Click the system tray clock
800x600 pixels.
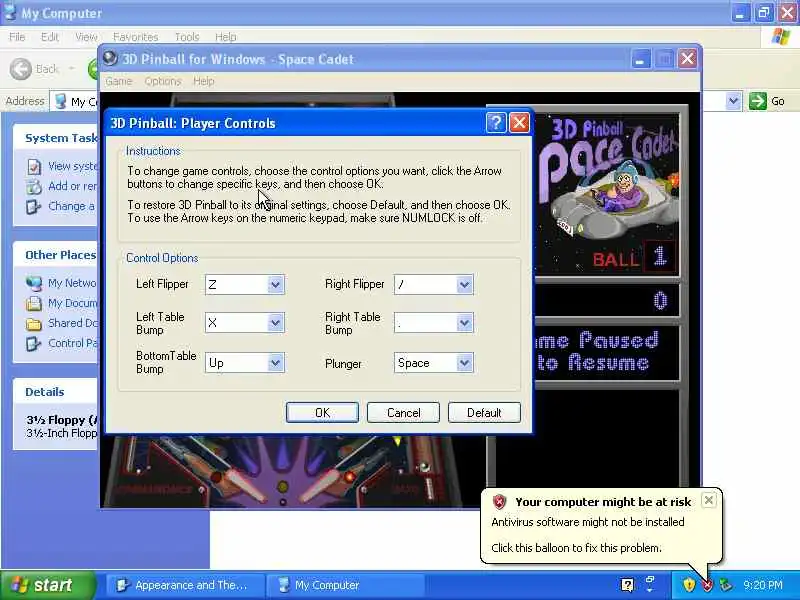coord(763,585)
